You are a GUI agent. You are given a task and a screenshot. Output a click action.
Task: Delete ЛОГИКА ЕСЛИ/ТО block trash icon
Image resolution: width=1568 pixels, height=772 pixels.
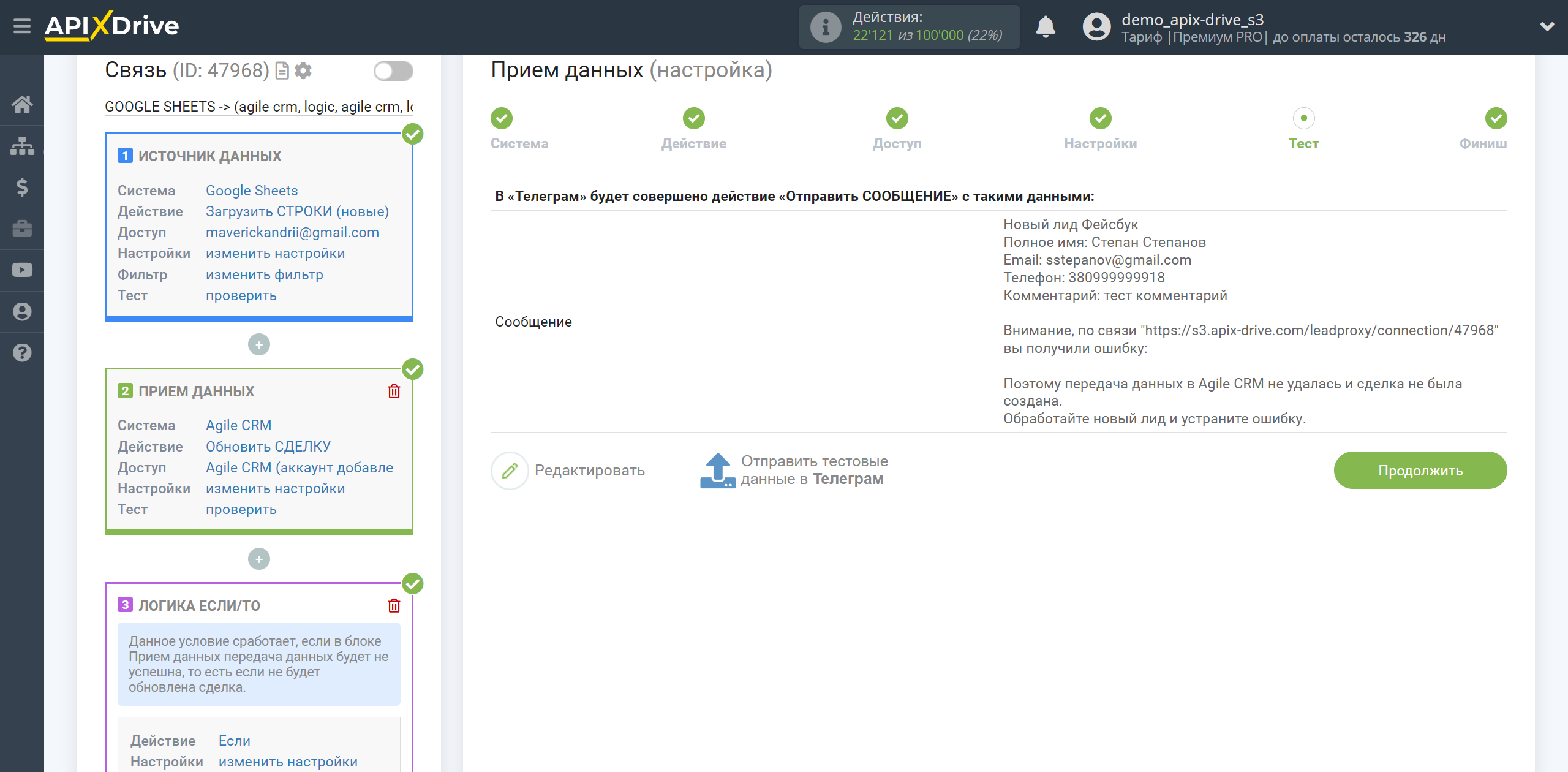[x=394, y=605]
